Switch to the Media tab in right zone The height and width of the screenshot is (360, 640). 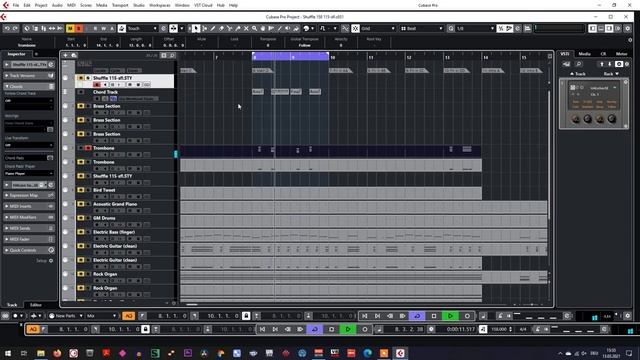point(584,54)
